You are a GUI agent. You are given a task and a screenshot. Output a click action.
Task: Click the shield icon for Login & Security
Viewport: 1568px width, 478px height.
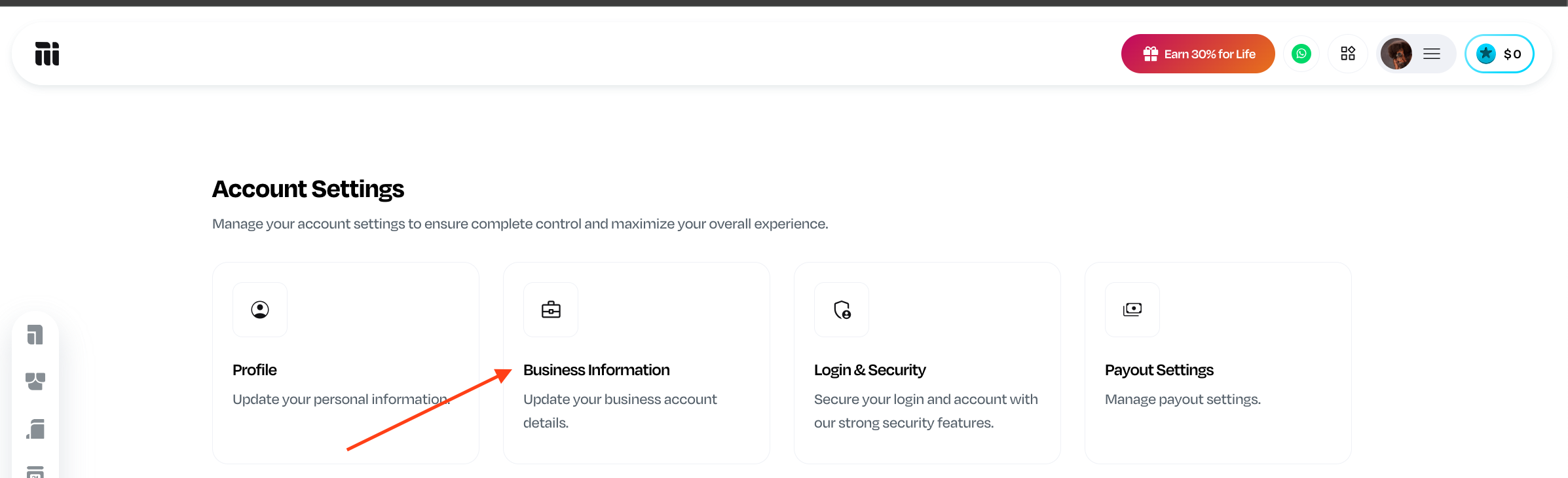842,310
